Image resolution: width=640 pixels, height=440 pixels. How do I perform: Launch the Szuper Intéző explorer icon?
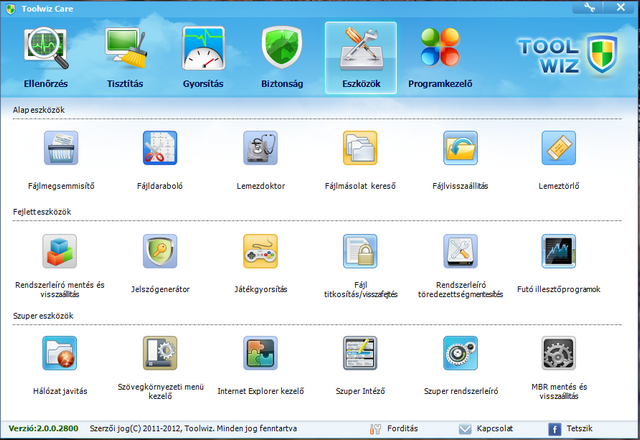(x=360, y=353)
